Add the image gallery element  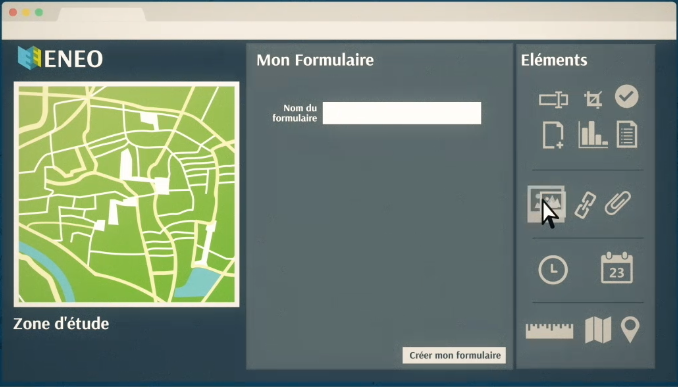(x=546, y=204)
